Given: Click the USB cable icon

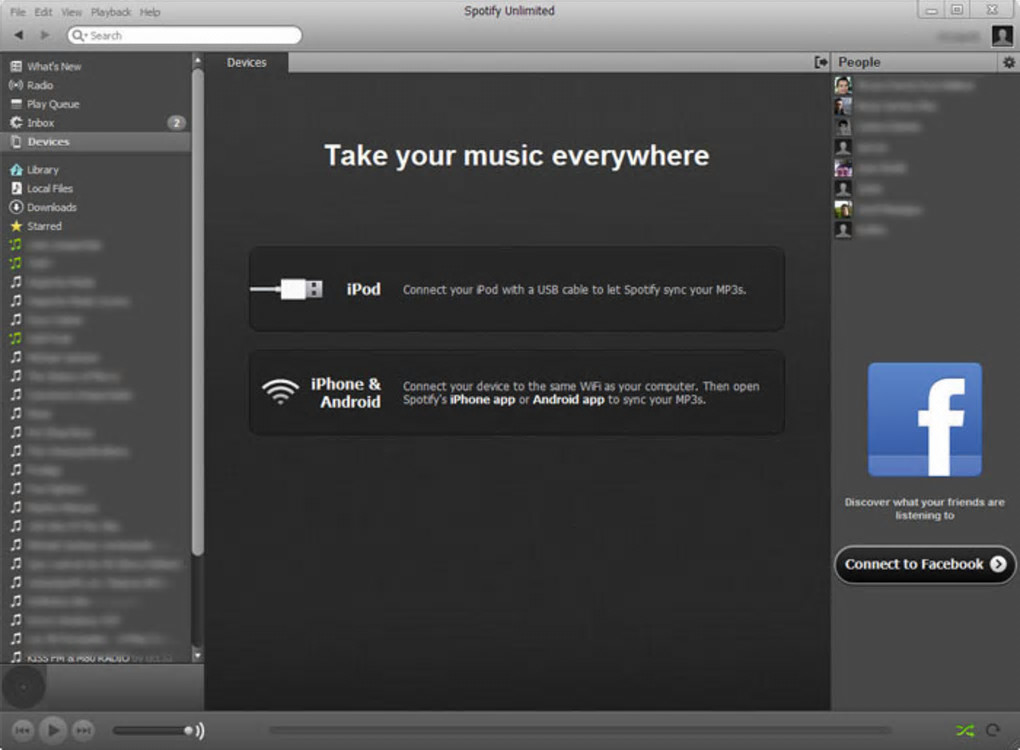Looking at the screenshot, I should pos(287,289).
